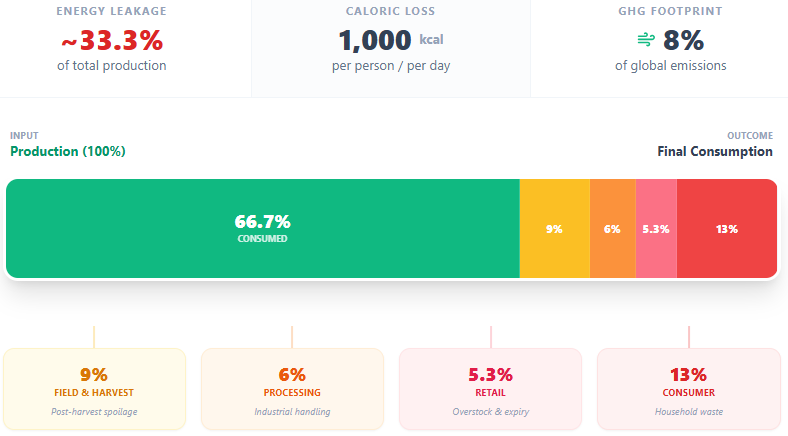Select the Retail 5.3% card
Viewport: 788px width, 436px height.
click(x=490, y=389)
